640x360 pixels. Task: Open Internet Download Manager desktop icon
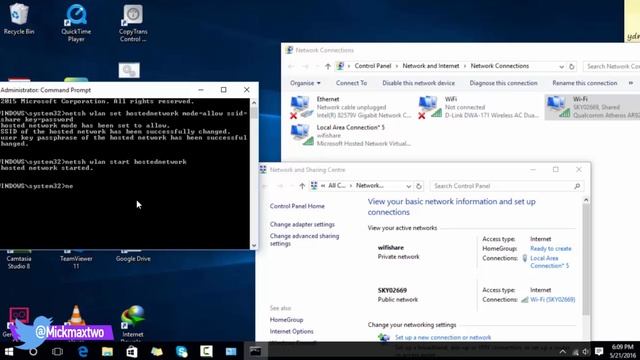133,322
